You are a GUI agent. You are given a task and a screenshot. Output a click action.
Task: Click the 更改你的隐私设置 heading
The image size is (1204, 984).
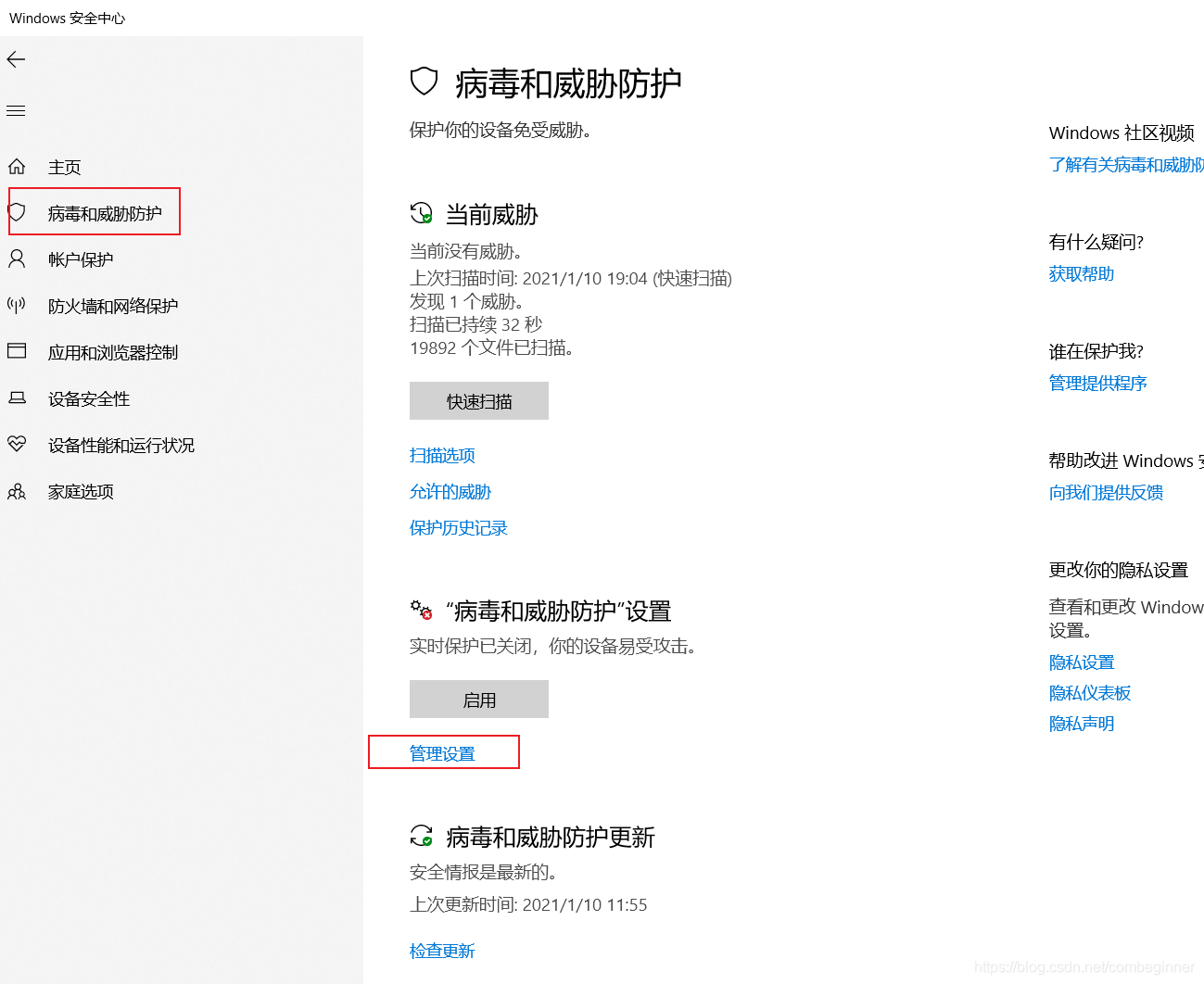tap(1119, 570)
